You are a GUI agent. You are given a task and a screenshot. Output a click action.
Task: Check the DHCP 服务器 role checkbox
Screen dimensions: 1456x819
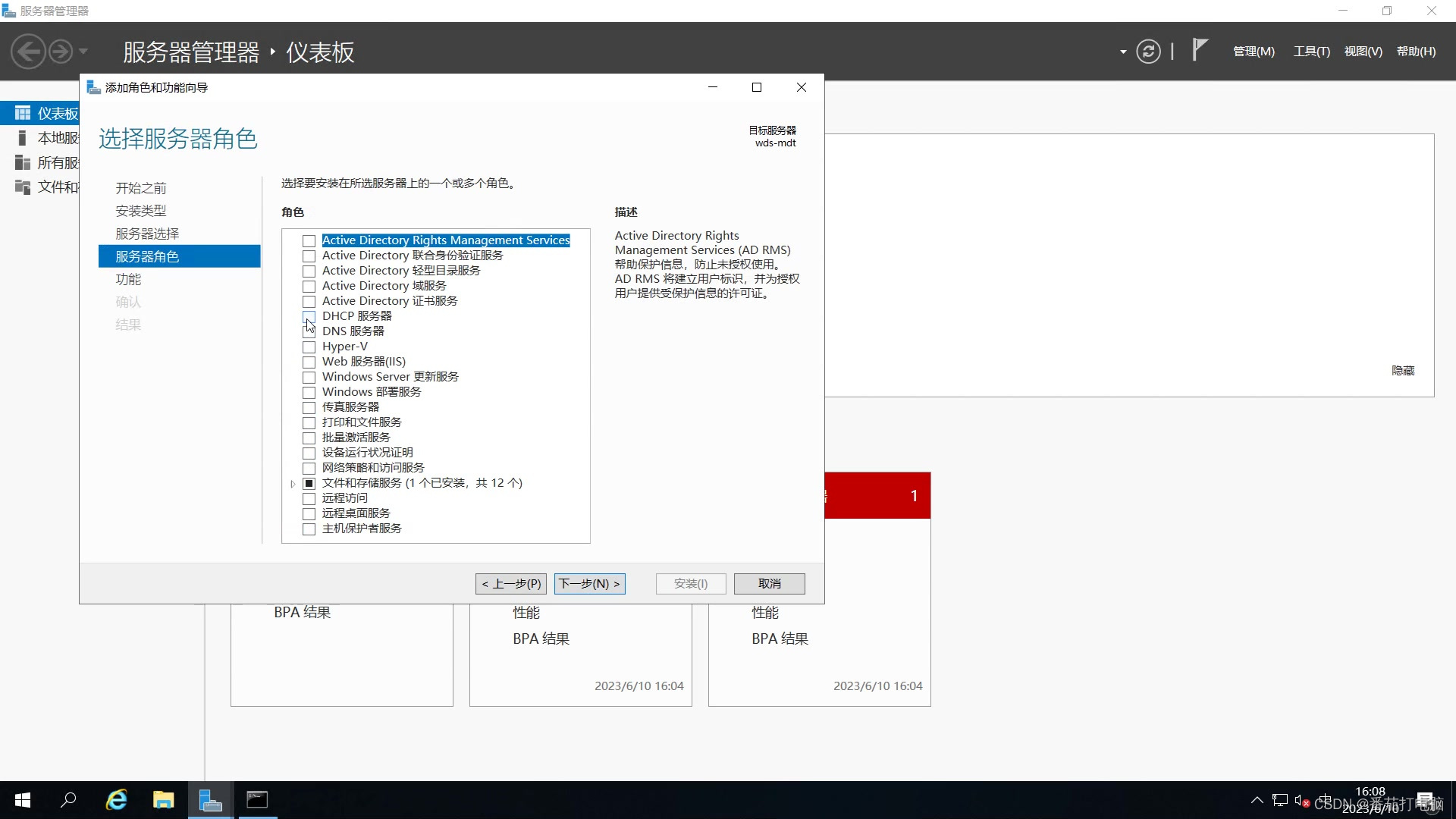309,316
